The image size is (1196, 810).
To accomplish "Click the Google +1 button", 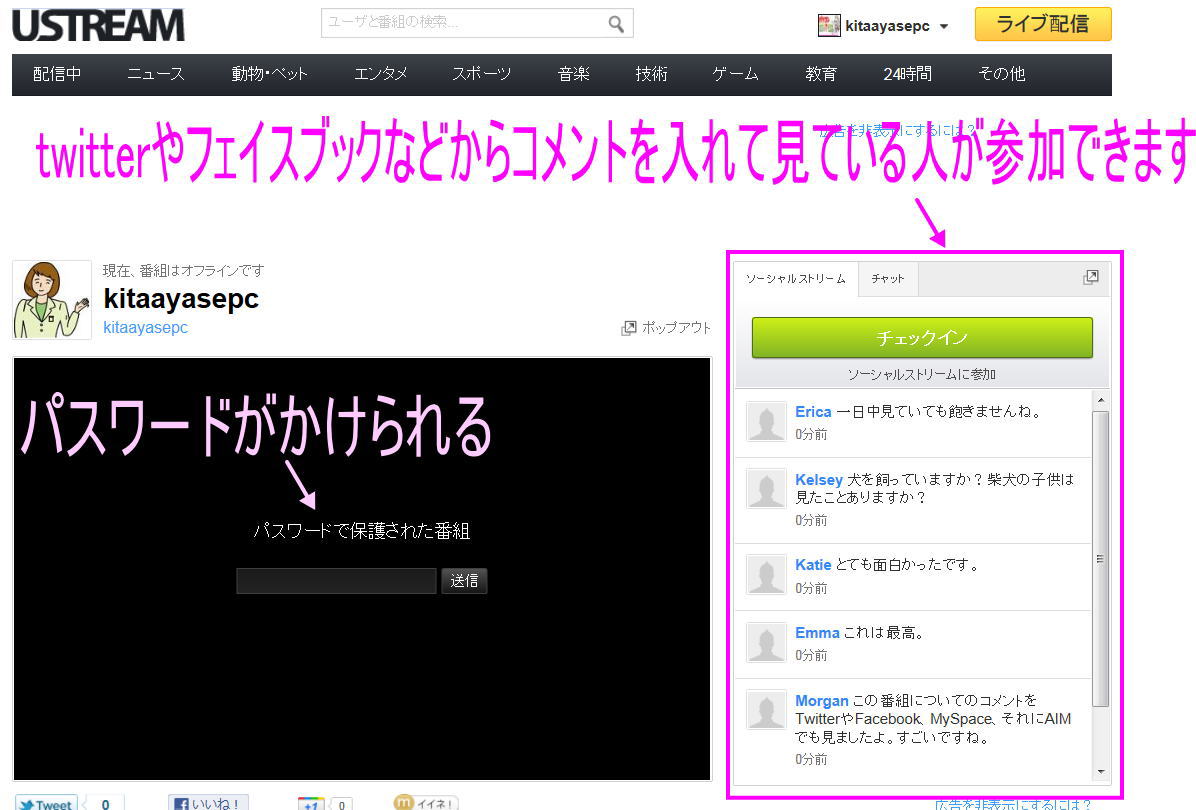I will click(311, 804).
